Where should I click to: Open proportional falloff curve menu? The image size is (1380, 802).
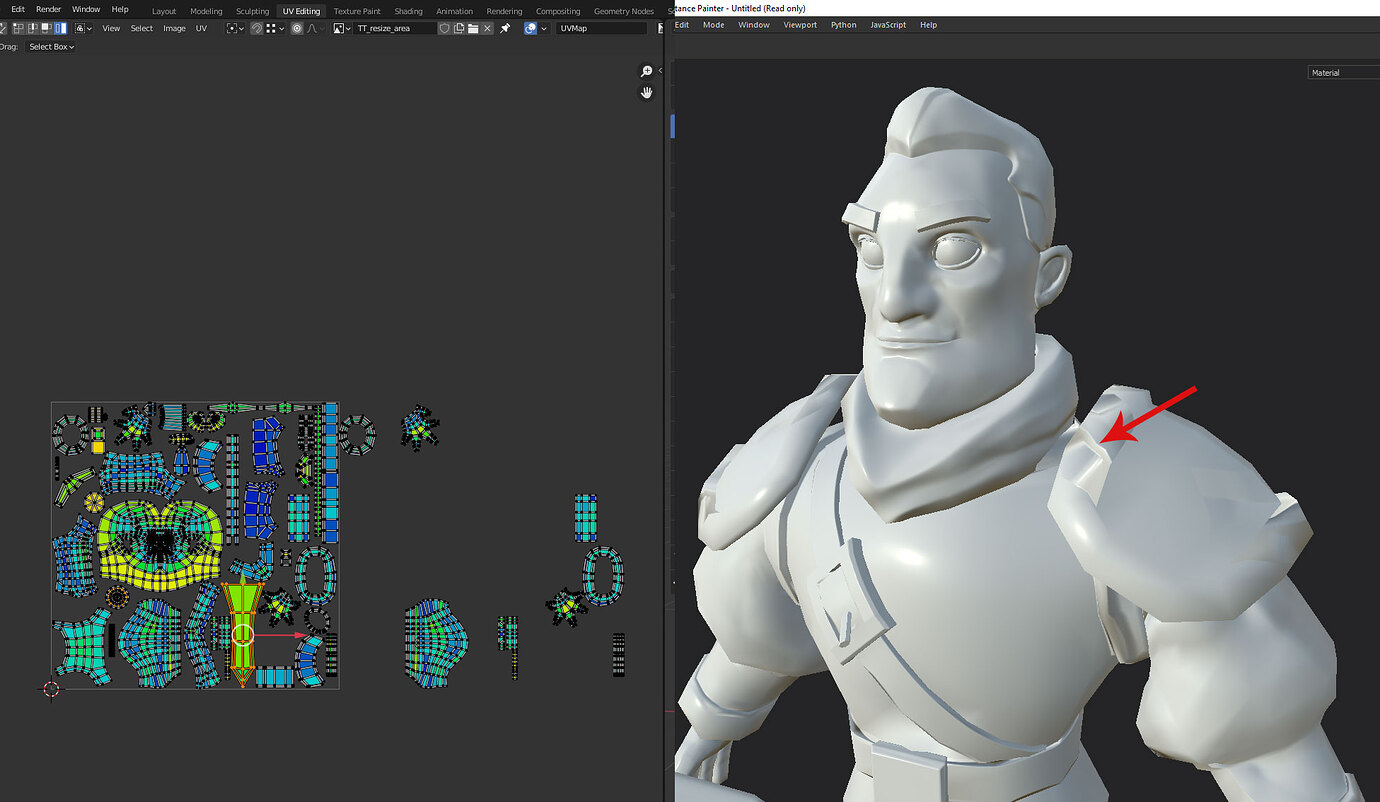point(316,28)
